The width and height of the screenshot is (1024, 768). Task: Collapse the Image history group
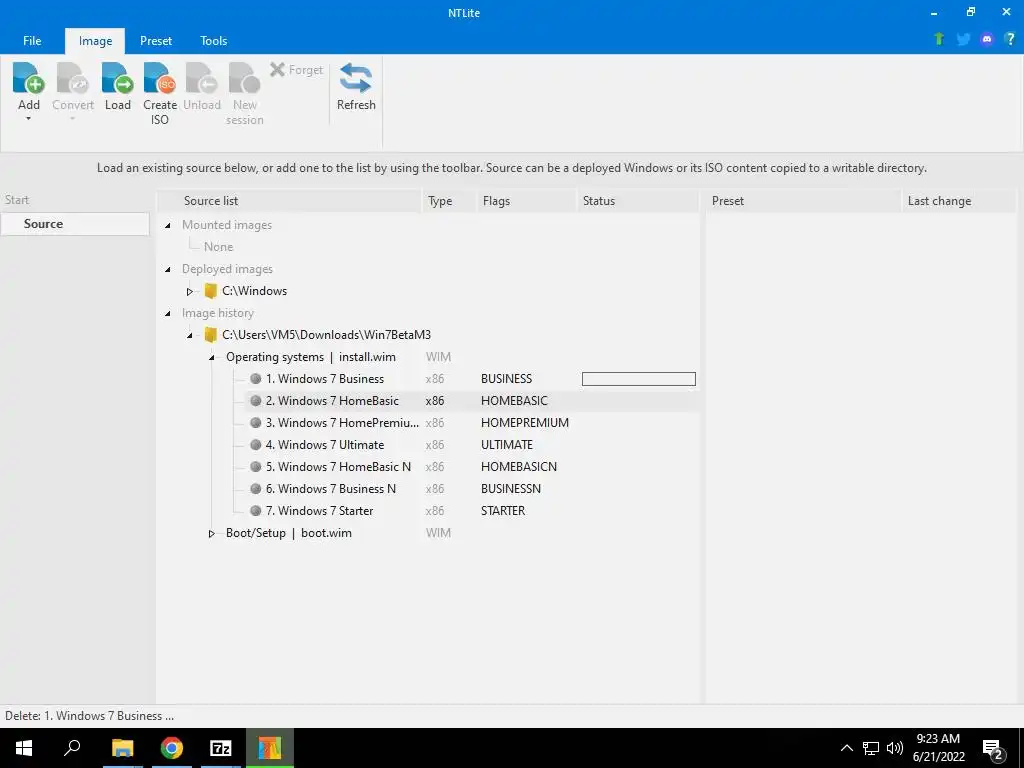[x=168, y=313]
